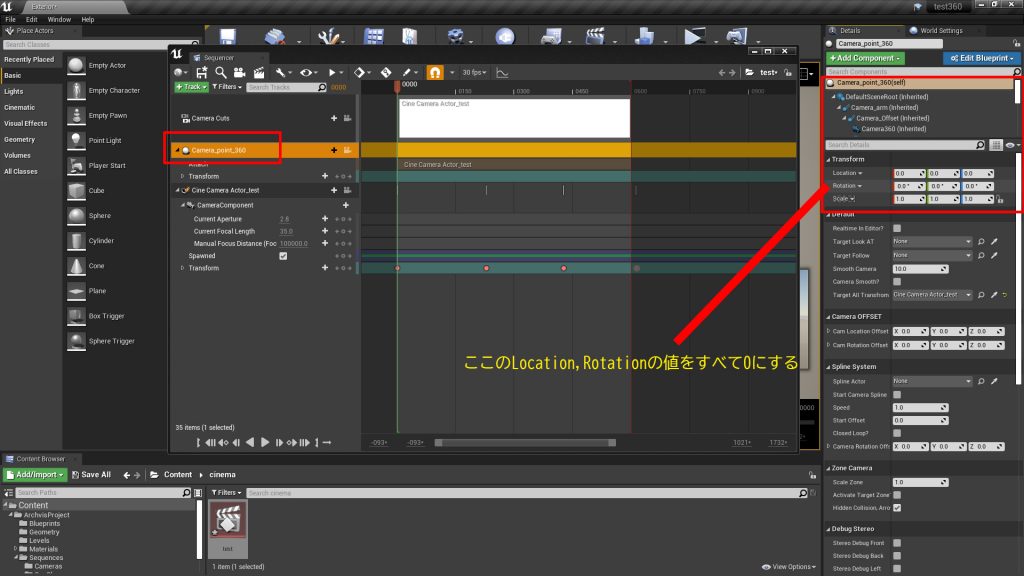1024x576 pixels.
Task: Toggle Activate Target Zone checkbox
Action: (x=897, y=495)
